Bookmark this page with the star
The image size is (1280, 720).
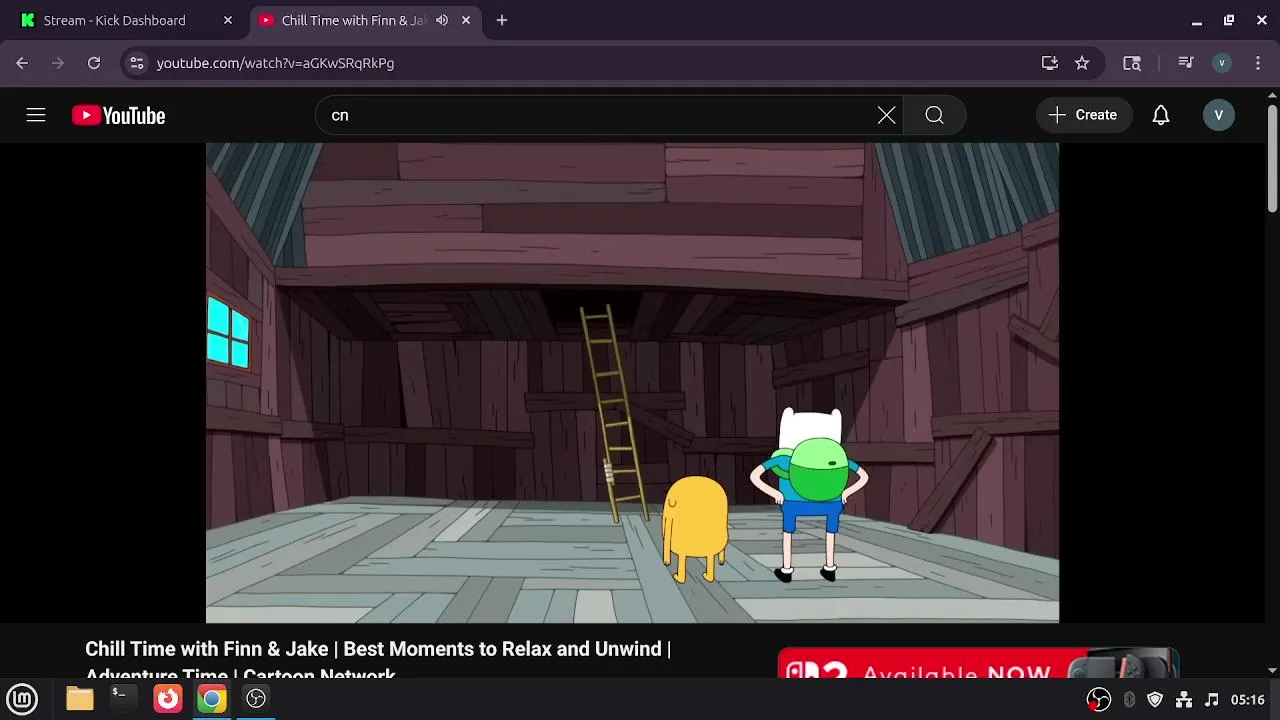point(1082,63)
